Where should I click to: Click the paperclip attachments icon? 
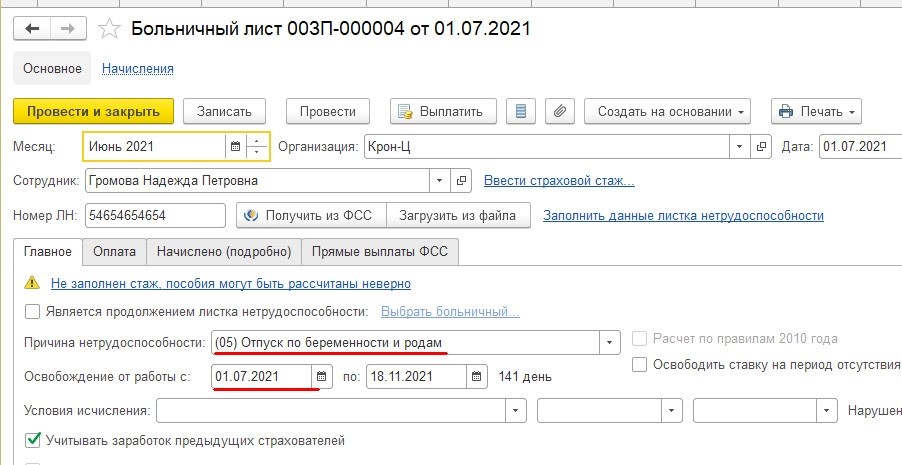(561, 111)
